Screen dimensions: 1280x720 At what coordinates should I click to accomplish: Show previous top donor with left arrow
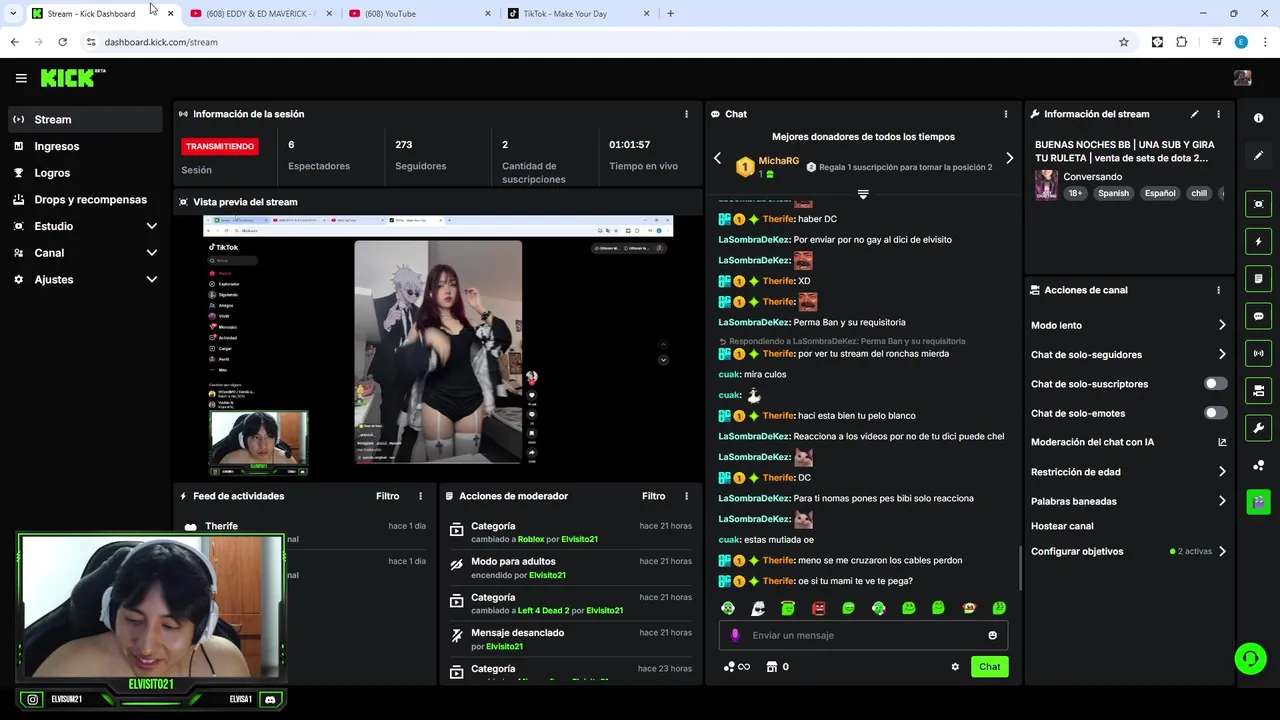coord(717,158)
